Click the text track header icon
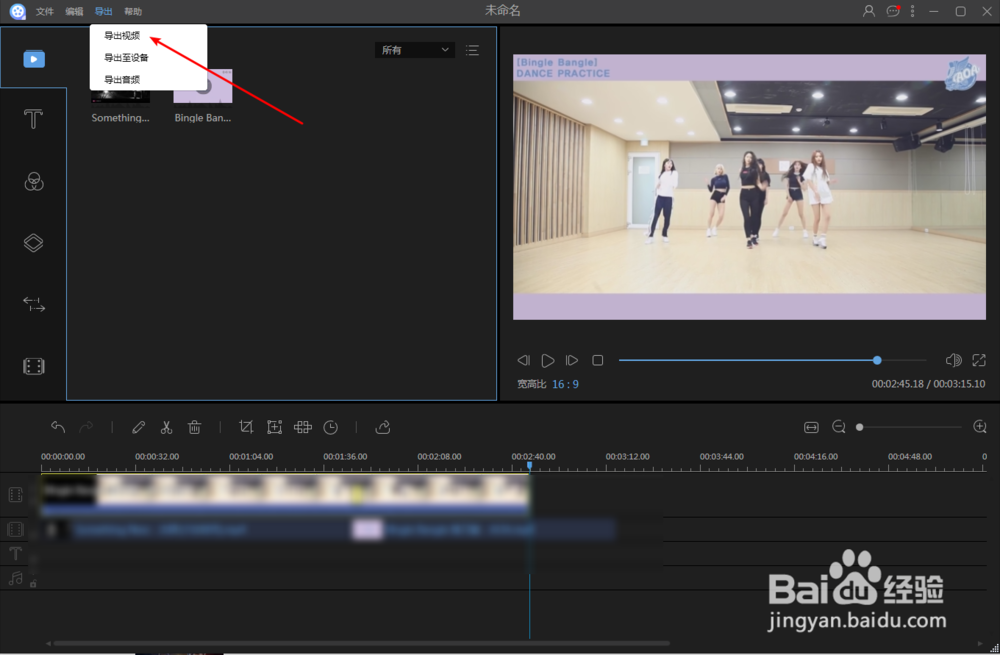Viewport: 1000px width, 655px height. pos(15,553)
